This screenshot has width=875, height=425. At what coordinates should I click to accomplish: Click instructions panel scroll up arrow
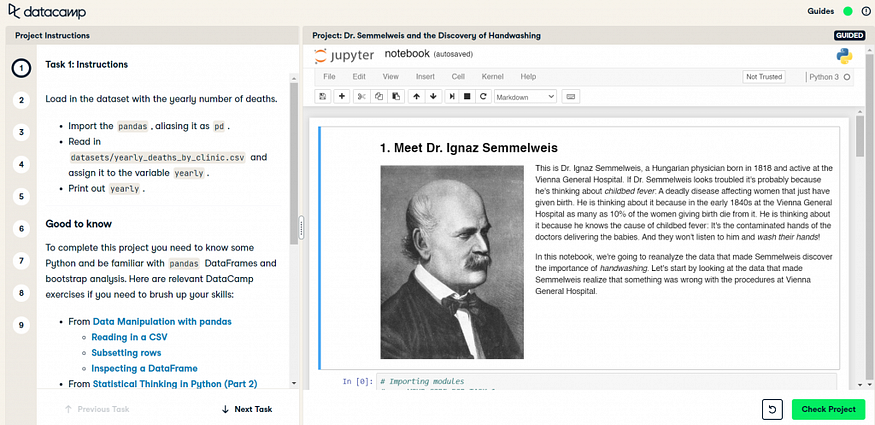294,77
